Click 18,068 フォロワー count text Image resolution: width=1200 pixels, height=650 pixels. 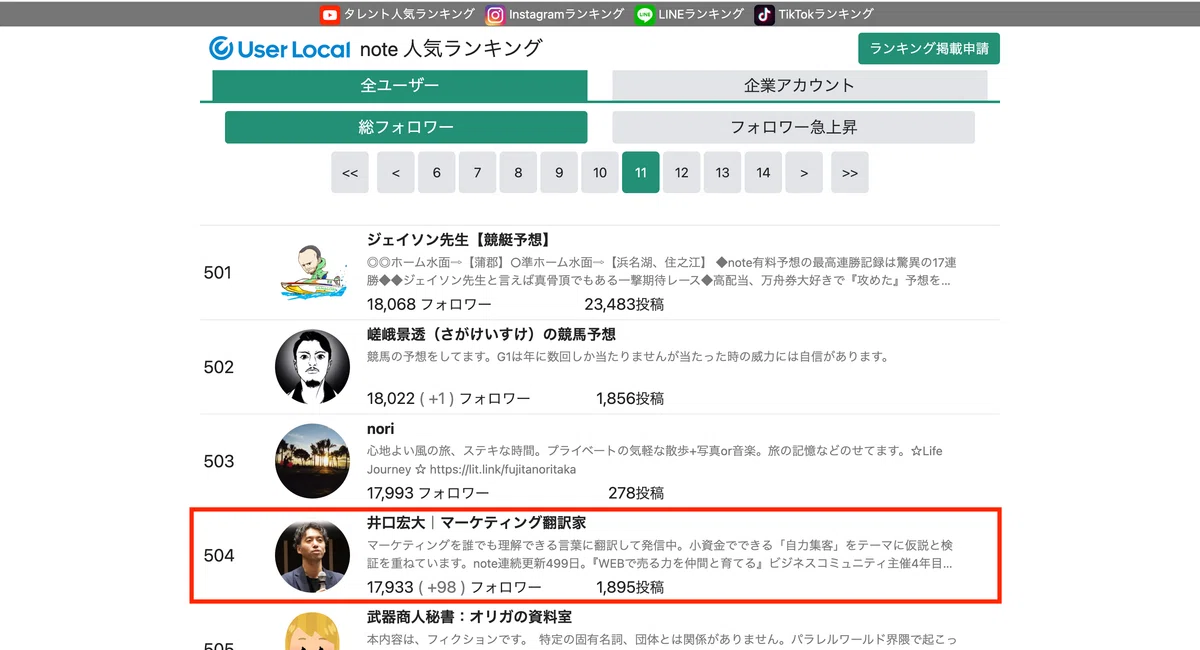[429, 304]
